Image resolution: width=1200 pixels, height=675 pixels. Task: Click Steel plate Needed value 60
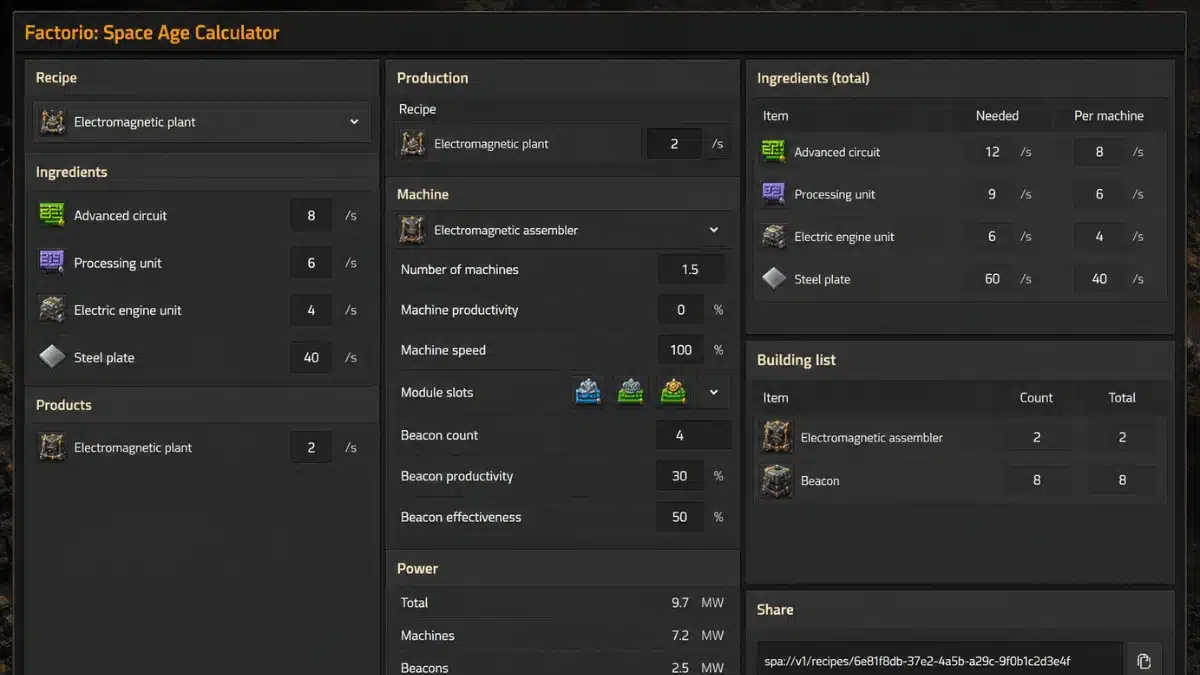(992, 279)
